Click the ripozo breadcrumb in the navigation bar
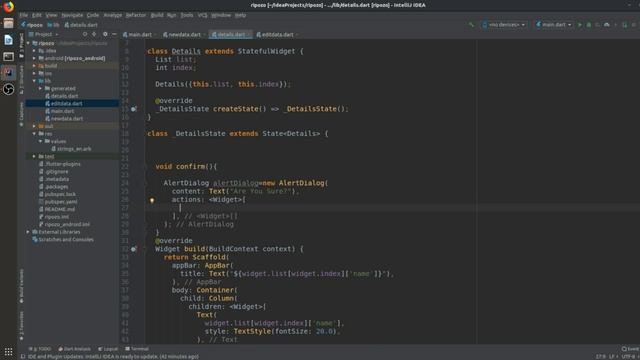Screen dimensions: 640x360 (x=32, y=25)
